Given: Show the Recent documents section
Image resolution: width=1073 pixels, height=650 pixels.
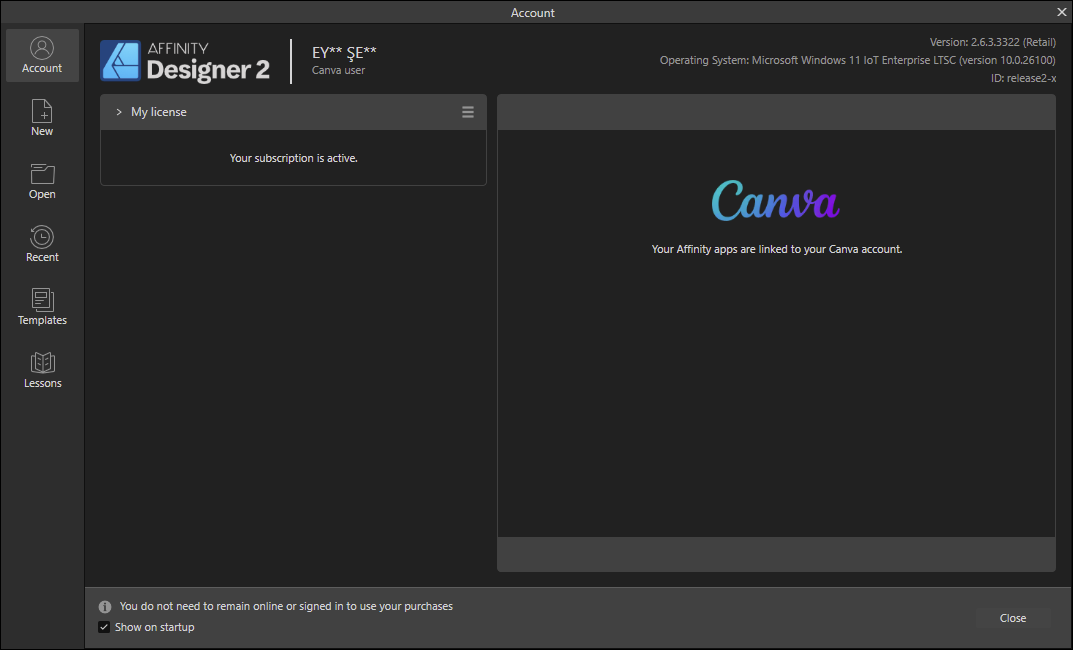Looking at the screenshot, I should pos(42,244).
